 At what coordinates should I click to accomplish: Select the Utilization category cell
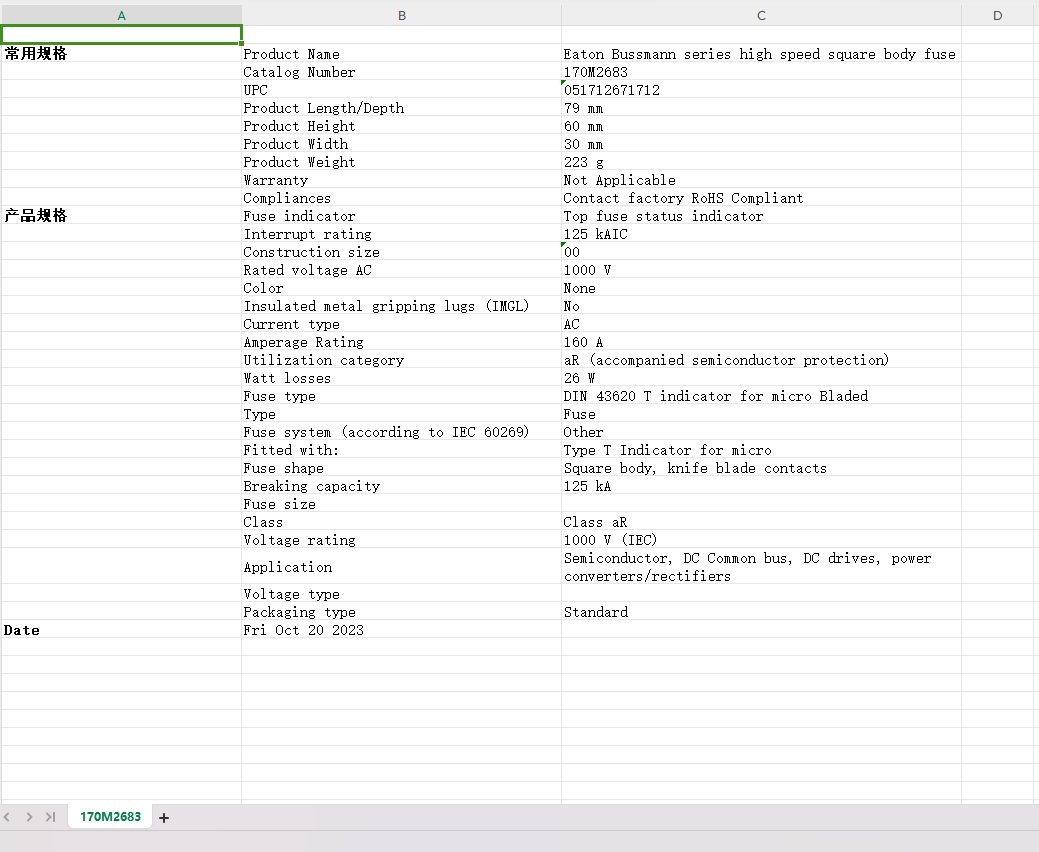(x=402, y=359)
